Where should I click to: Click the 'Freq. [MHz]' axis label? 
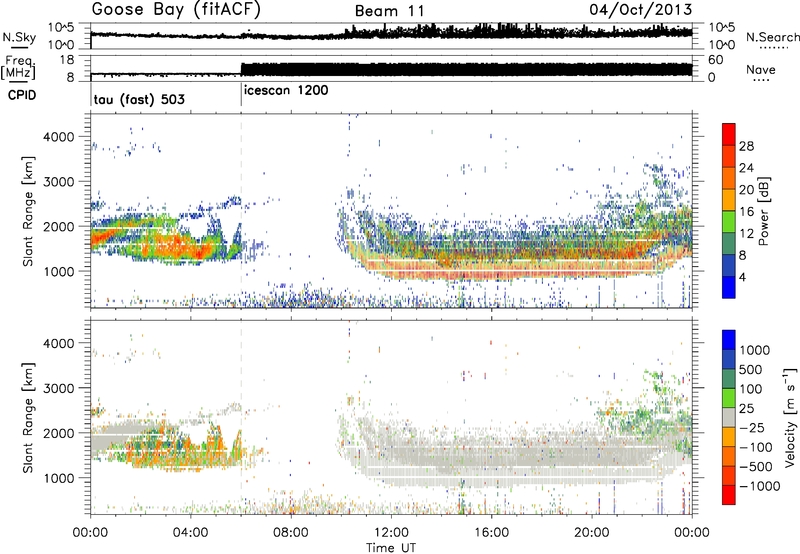(x=18, y=67)
